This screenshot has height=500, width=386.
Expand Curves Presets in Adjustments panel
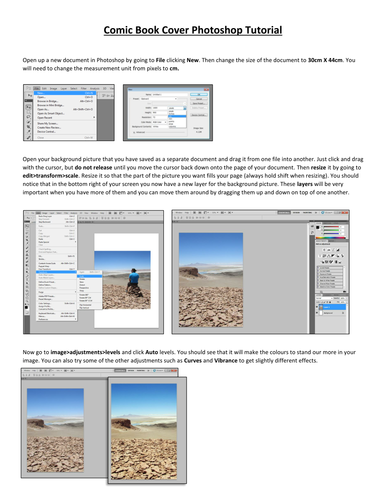318,271
